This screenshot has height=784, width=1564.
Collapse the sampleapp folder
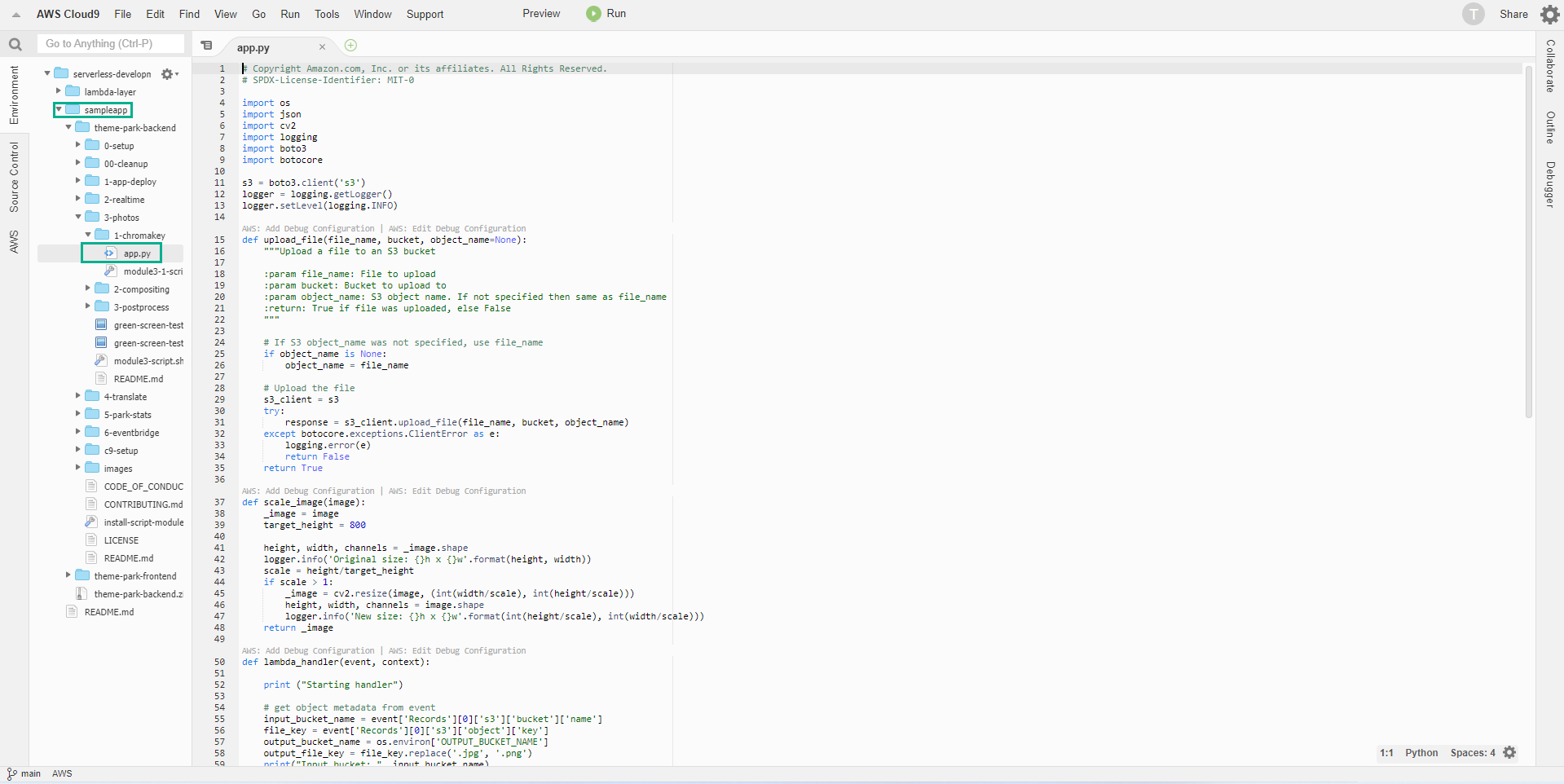59,109
